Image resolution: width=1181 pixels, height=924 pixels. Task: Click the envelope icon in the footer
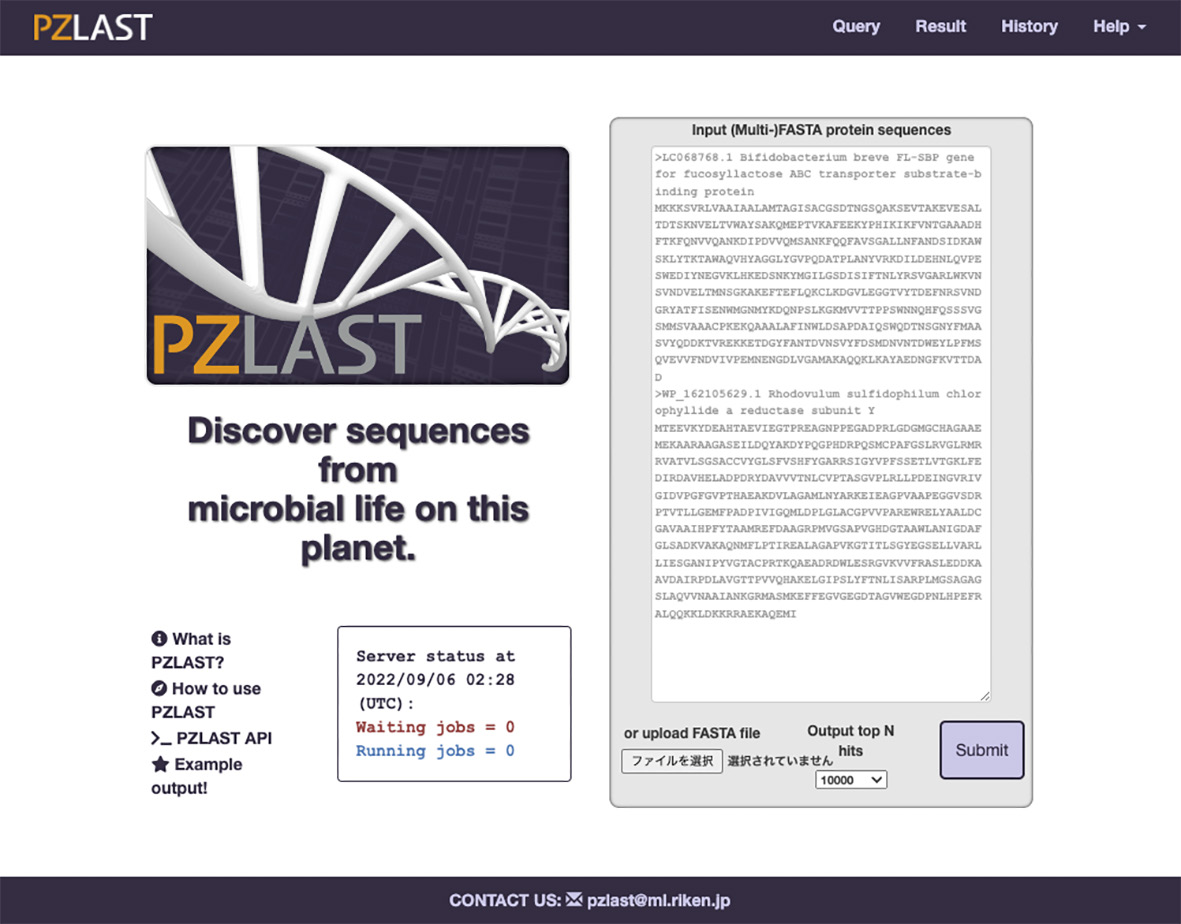[x=574, y=900]
